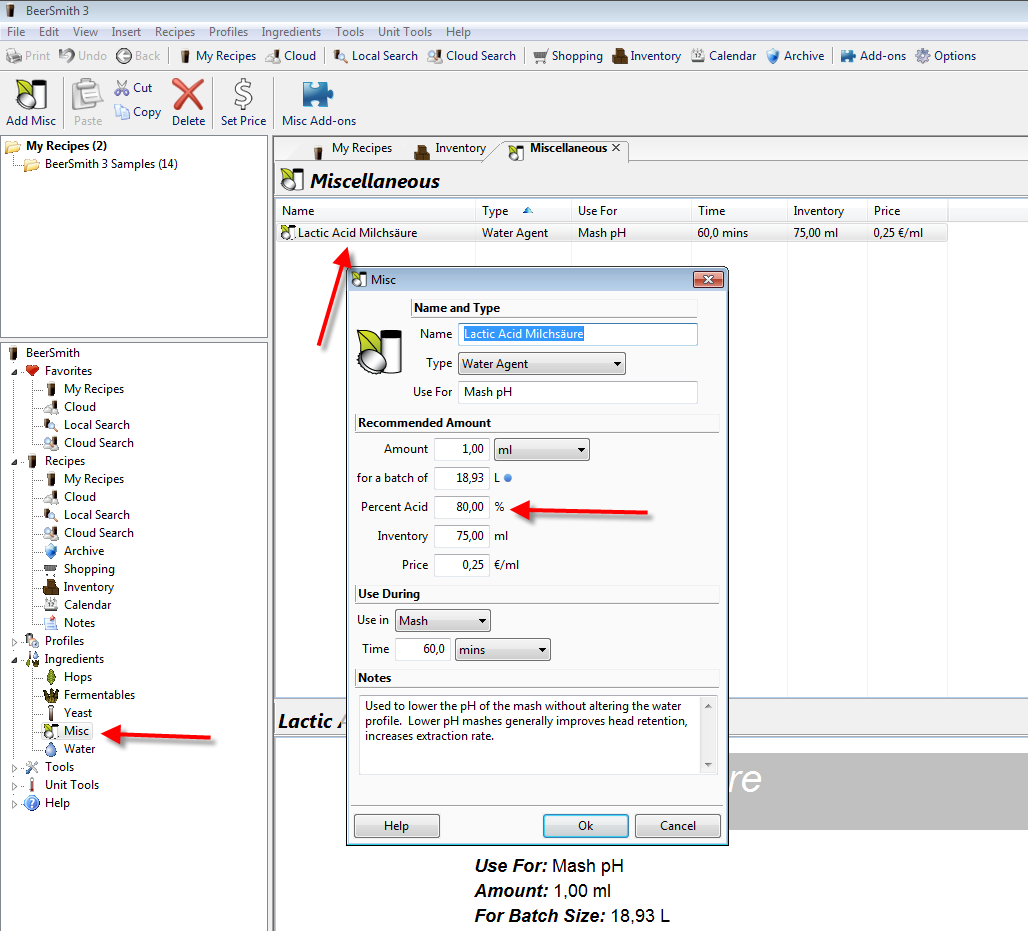Click the Set Price dollar icon
Screen dimensions: 1028x931
(x=243, y=96)
